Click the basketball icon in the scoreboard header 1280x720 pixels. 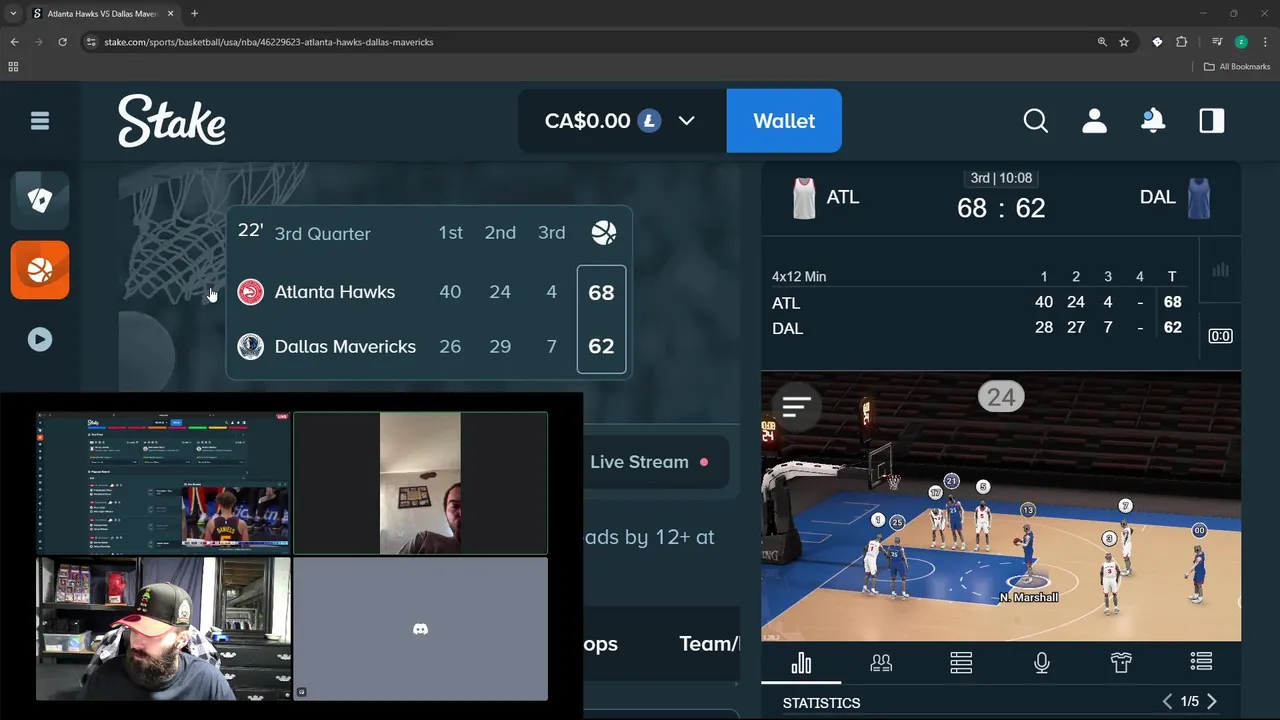(604, 233)
